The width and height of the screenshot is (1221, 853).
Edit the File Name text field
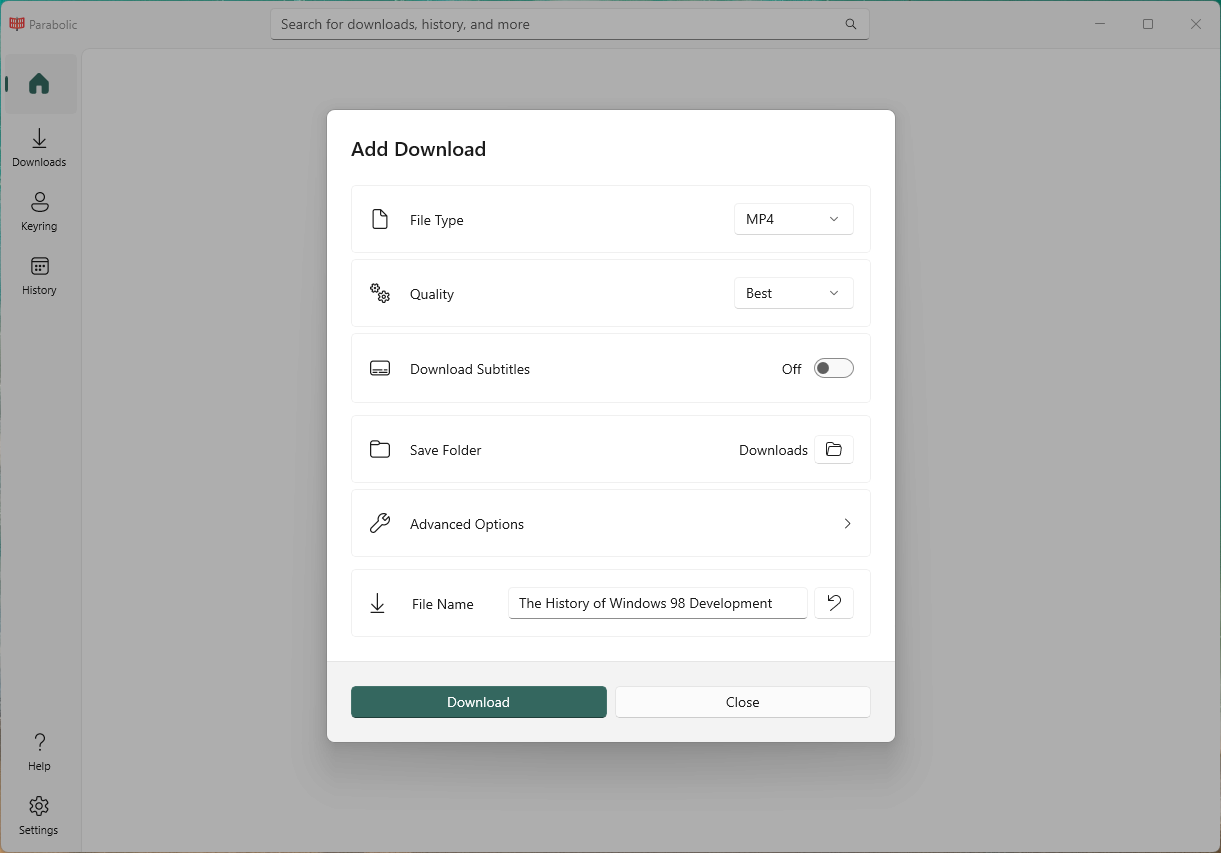pyautogui.click(x=658, y=603)
